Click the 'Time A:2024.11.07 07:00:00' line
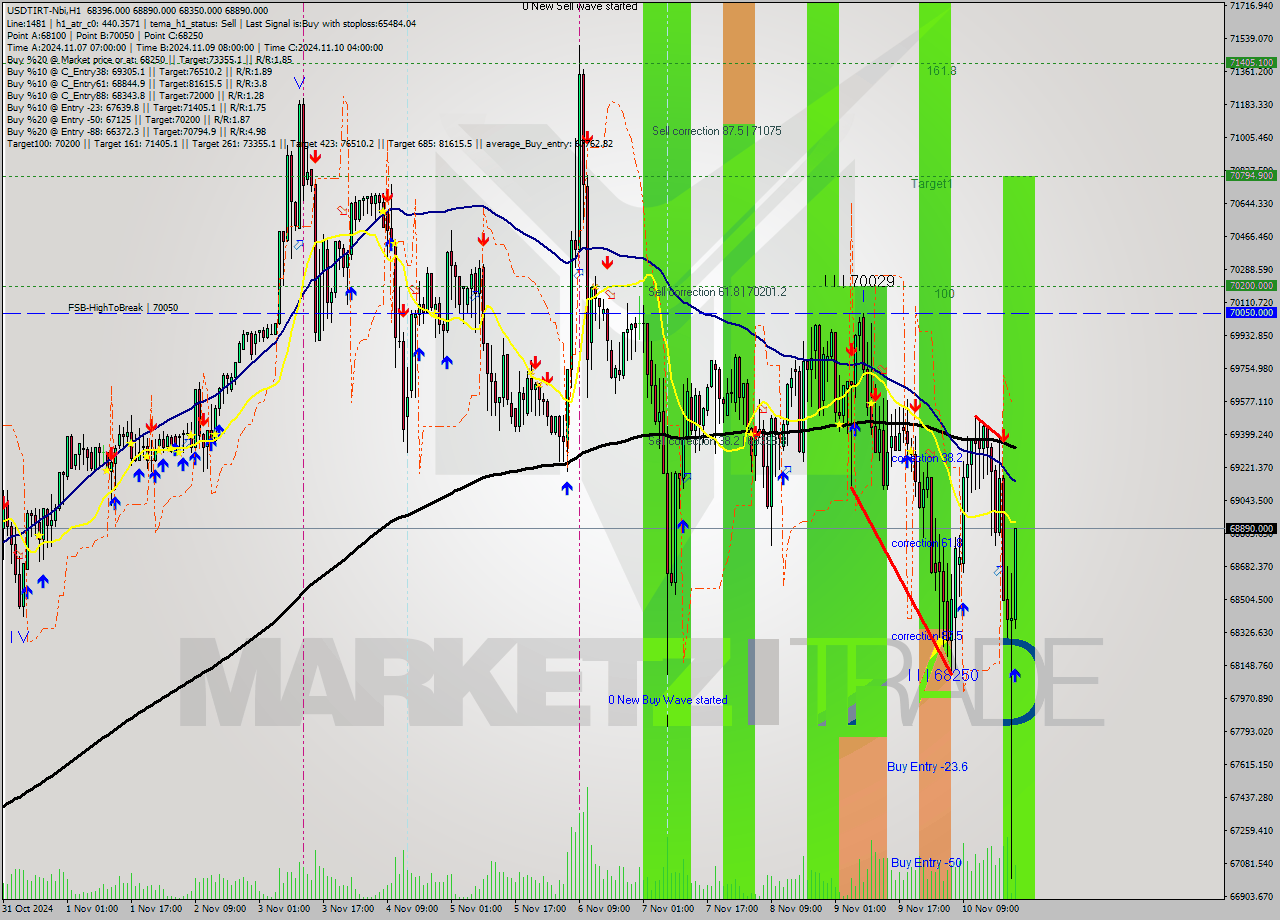 (194, 47)
